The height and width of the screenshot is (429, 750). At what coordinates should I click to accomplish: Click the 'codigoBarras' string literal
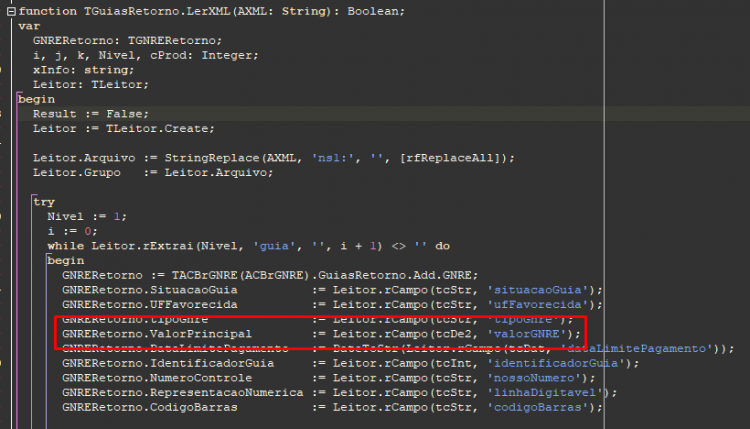coord(538,408)
